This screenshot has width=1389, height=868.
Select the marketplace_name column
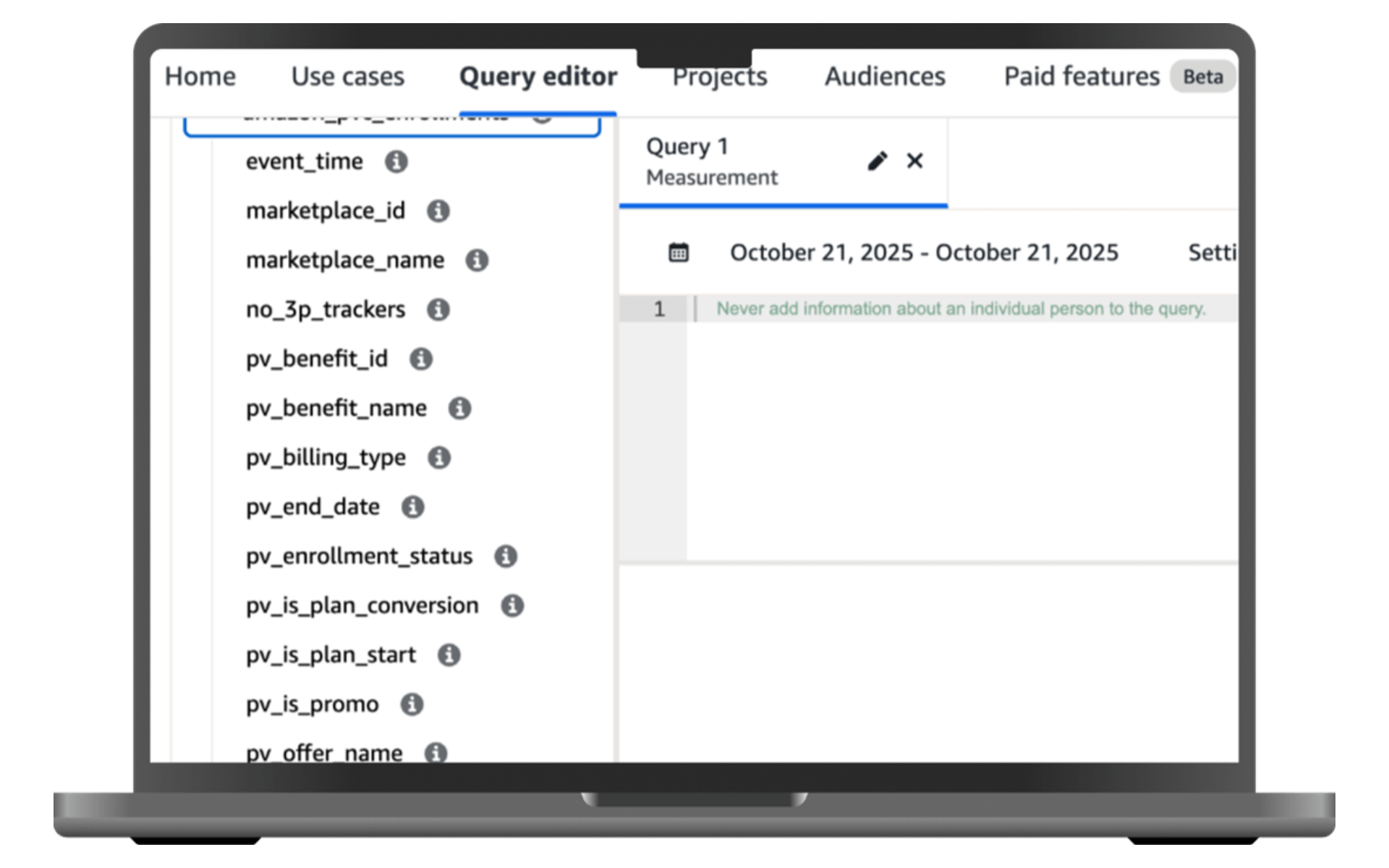344,260
